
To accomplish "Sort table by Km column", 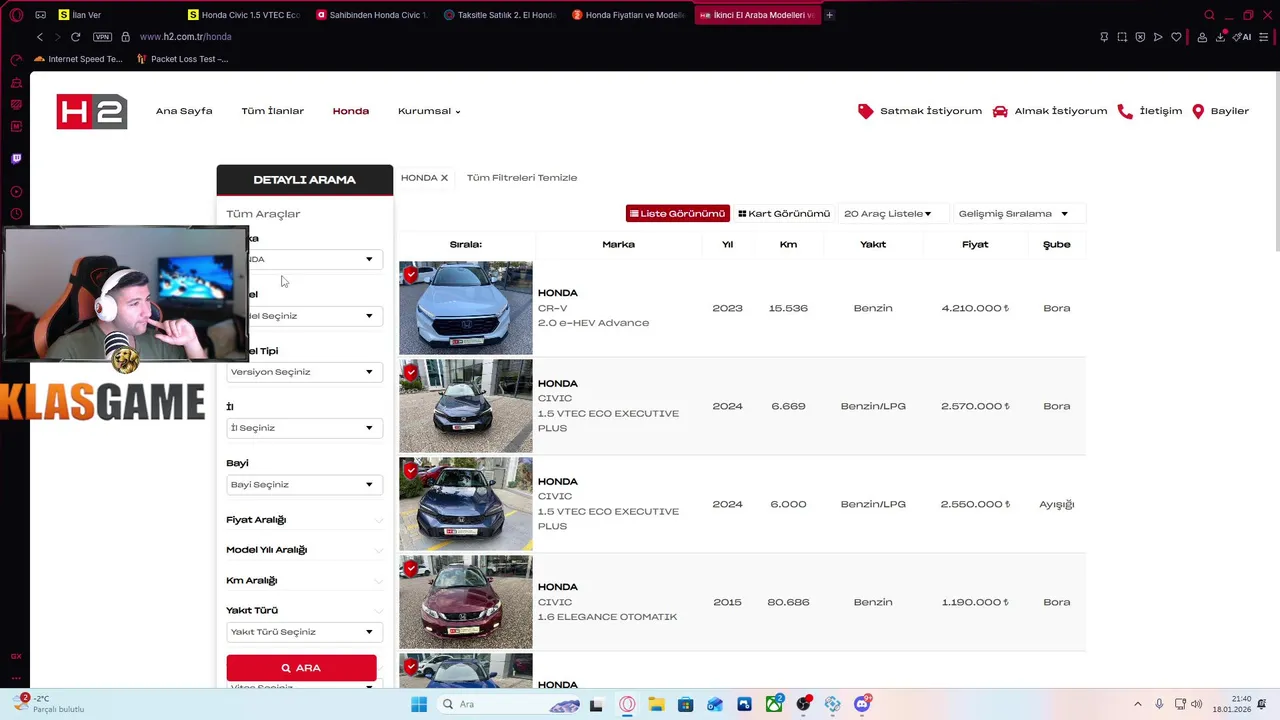I will [788, 244].
